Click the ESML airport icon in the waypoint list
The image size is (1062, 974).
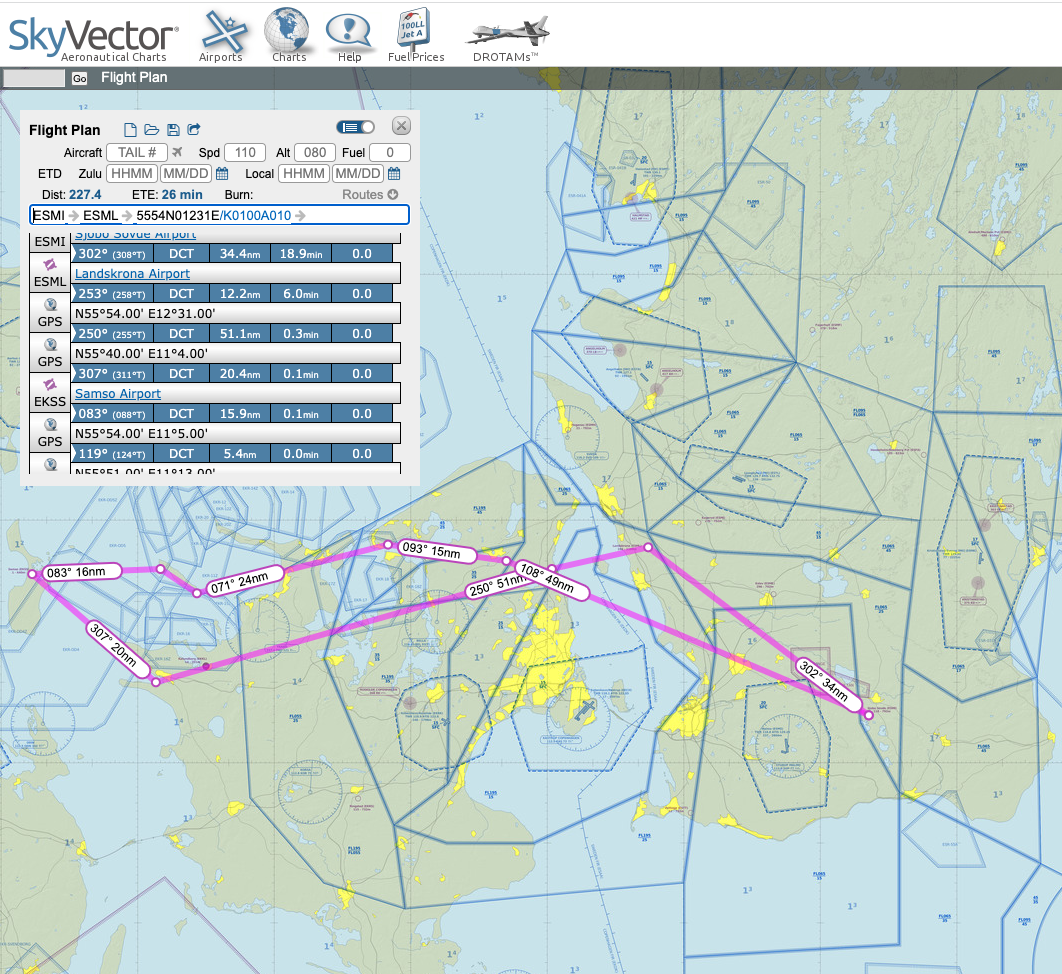tap(50, 265)
